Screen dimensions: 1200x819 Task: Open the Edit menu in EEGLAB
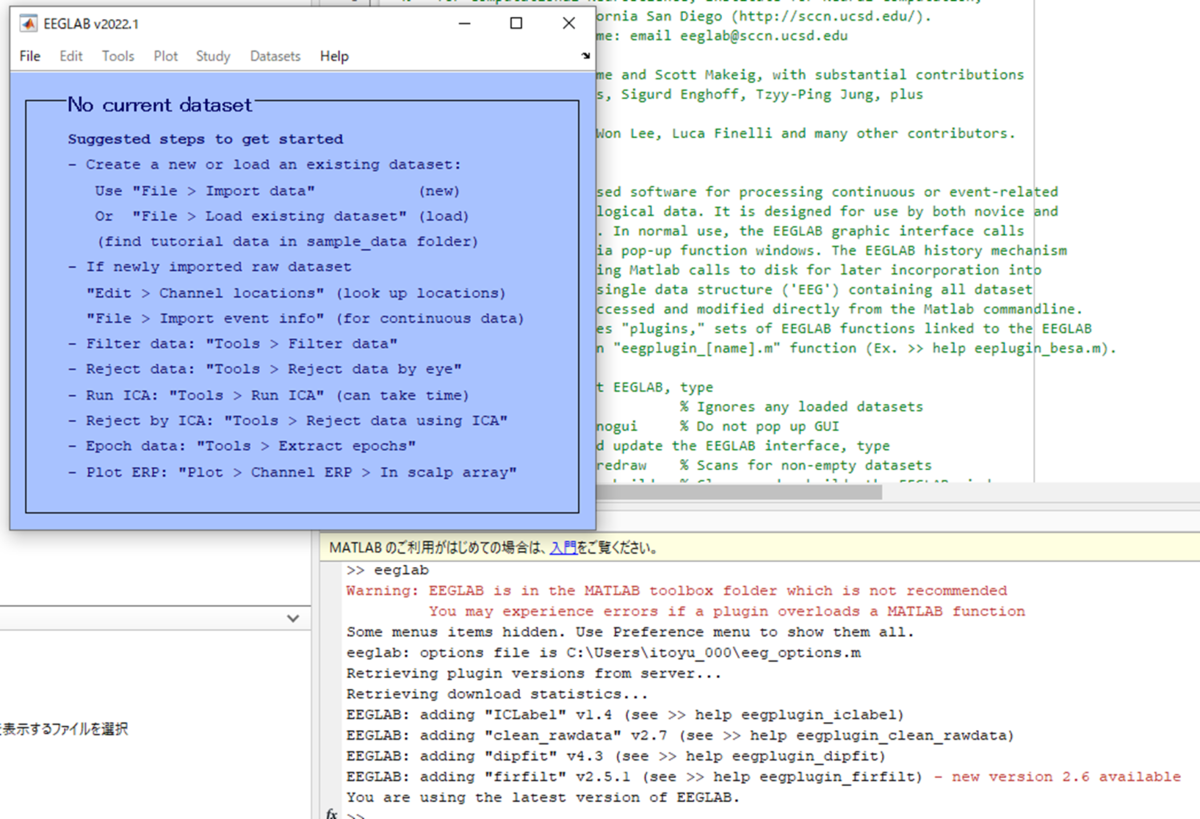click(71, 56)
